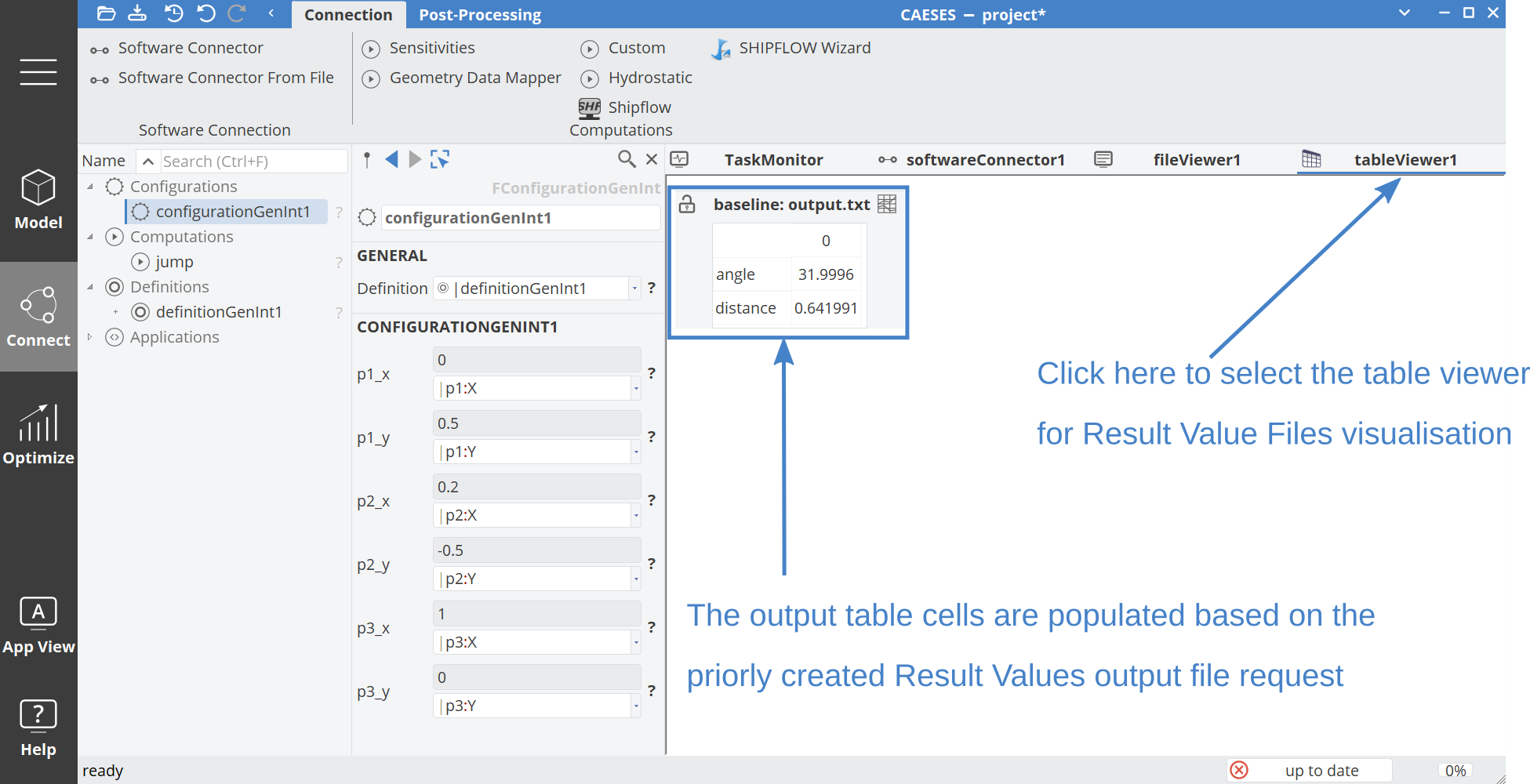
Task: Create a Sensitivities computation
Action: tap(419, 49)
